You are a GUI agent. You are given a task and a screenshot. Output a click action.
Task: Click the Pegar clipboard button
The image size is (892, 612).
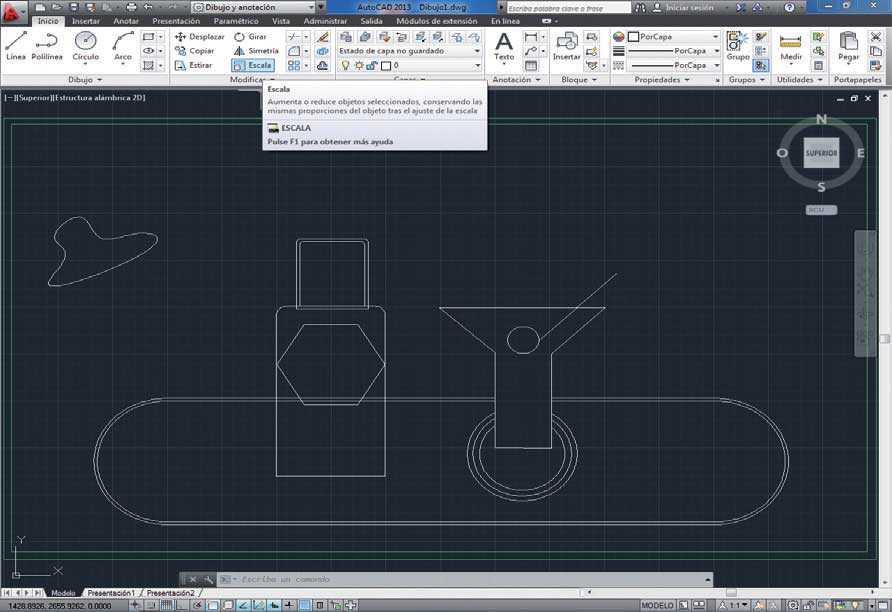point(848,46)
